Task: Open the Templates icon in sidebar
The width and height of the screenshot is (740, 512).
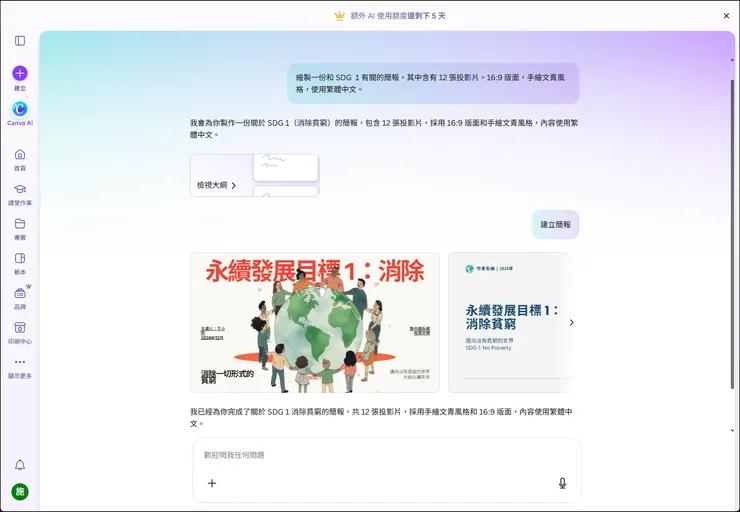Action: tap(20, 258)
